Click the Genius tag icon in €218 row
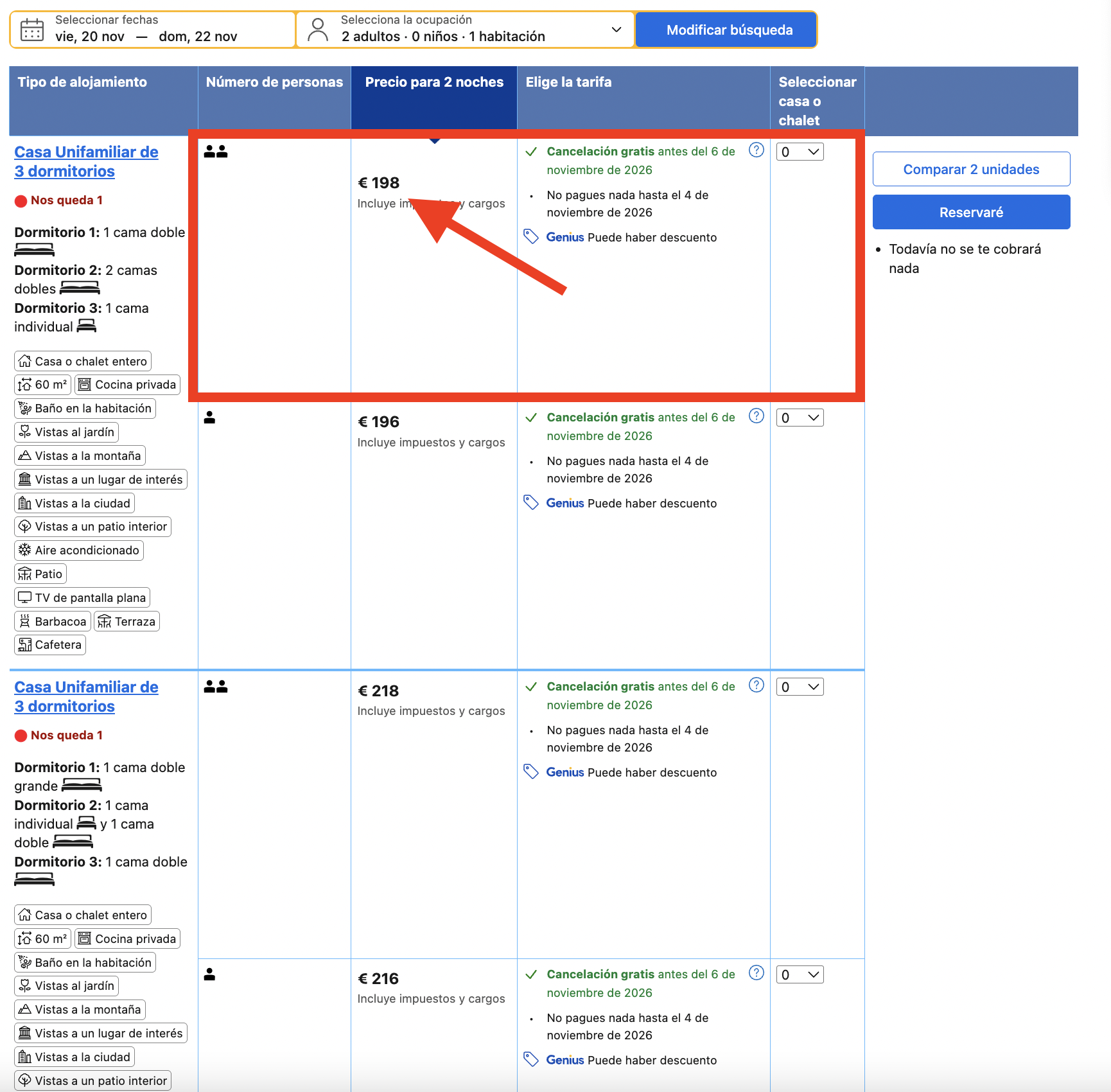 click(x=531, y=772)
